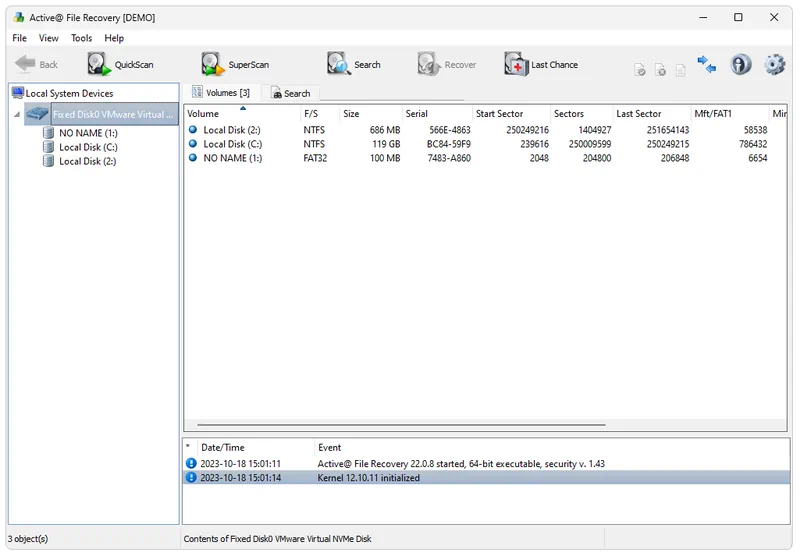Click the Recover toolbar button

click(446, 65)
